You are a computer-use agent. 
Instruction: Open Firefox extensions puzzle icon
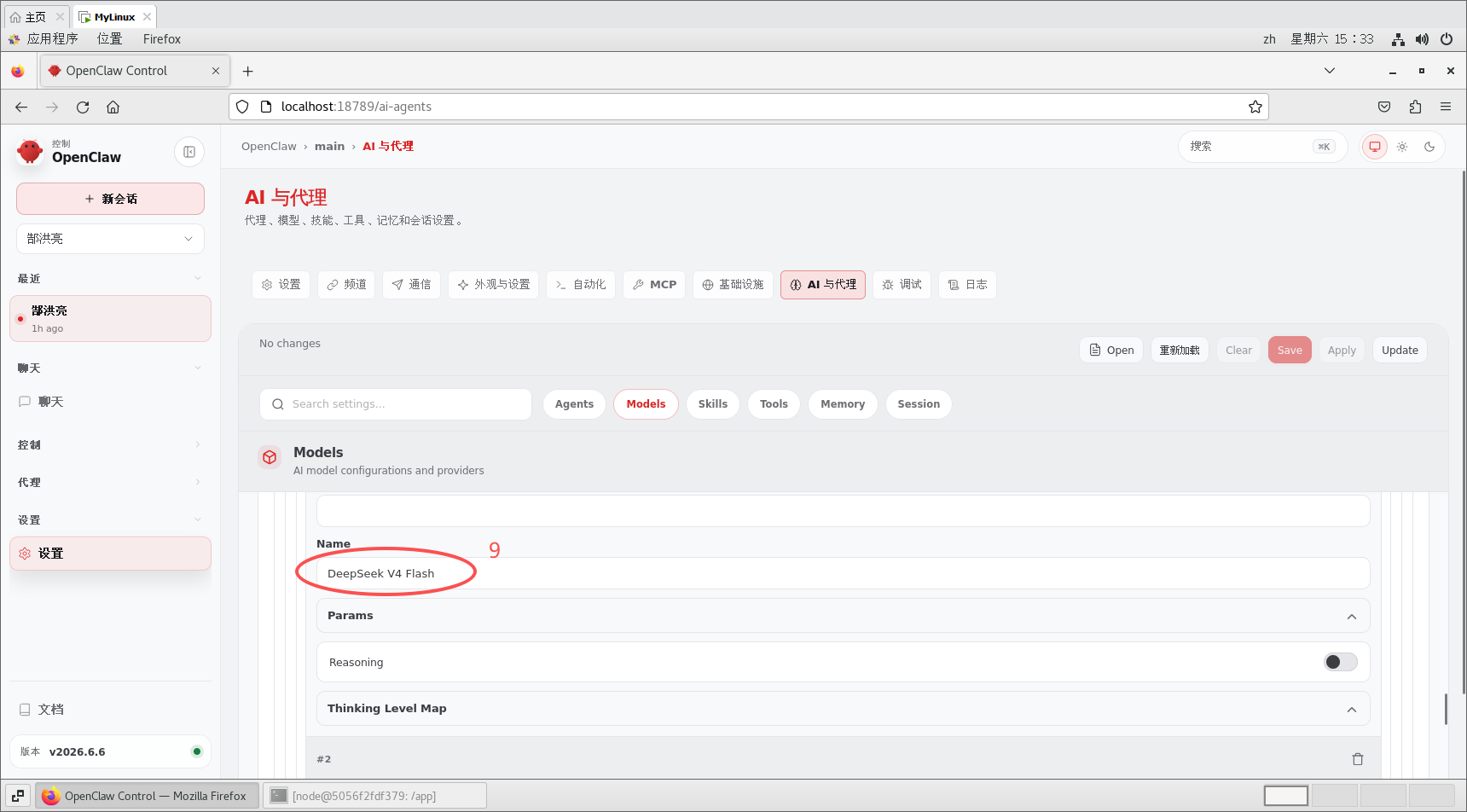click(1415, 107)
